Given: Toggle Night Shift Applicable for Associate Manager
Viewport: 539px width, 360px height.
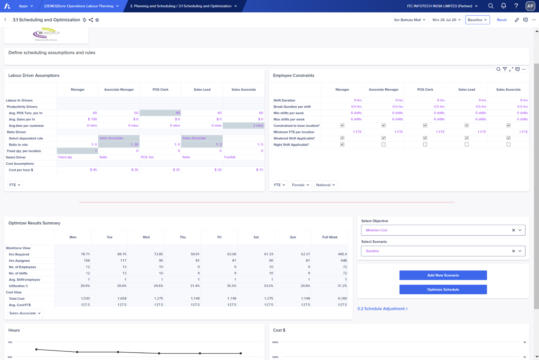Looking at the screenshot, I should pyautogui.click(x=383, y=144).
